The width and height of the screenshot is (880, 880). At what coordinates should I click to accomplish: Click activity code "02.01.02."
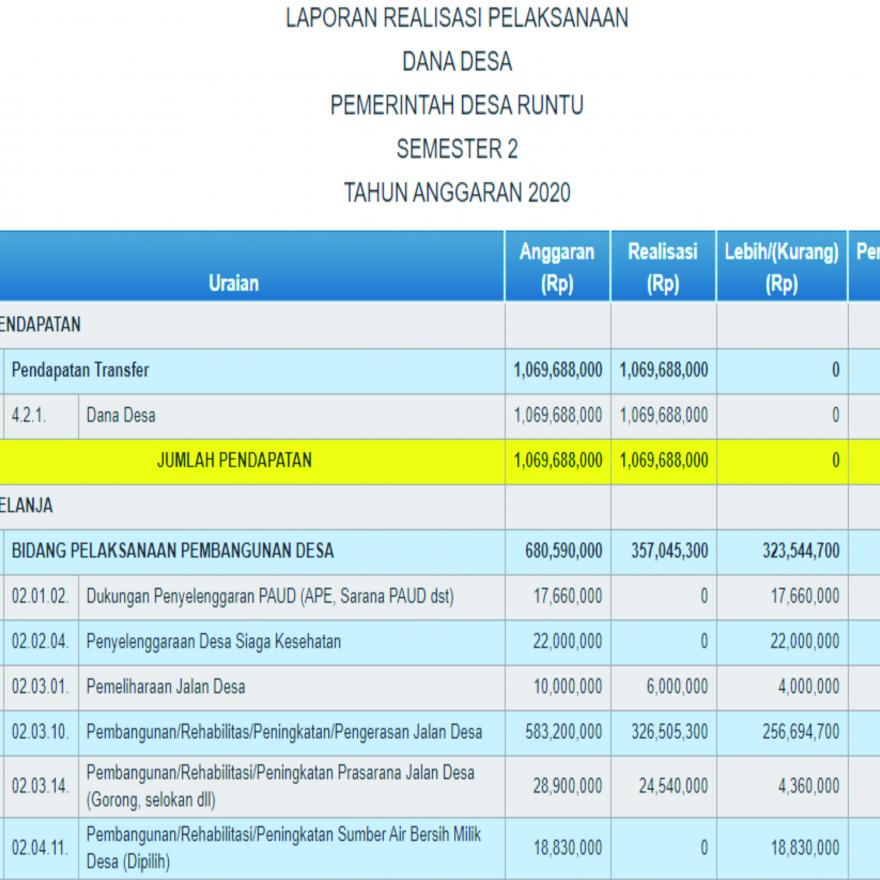click(40, 597)
